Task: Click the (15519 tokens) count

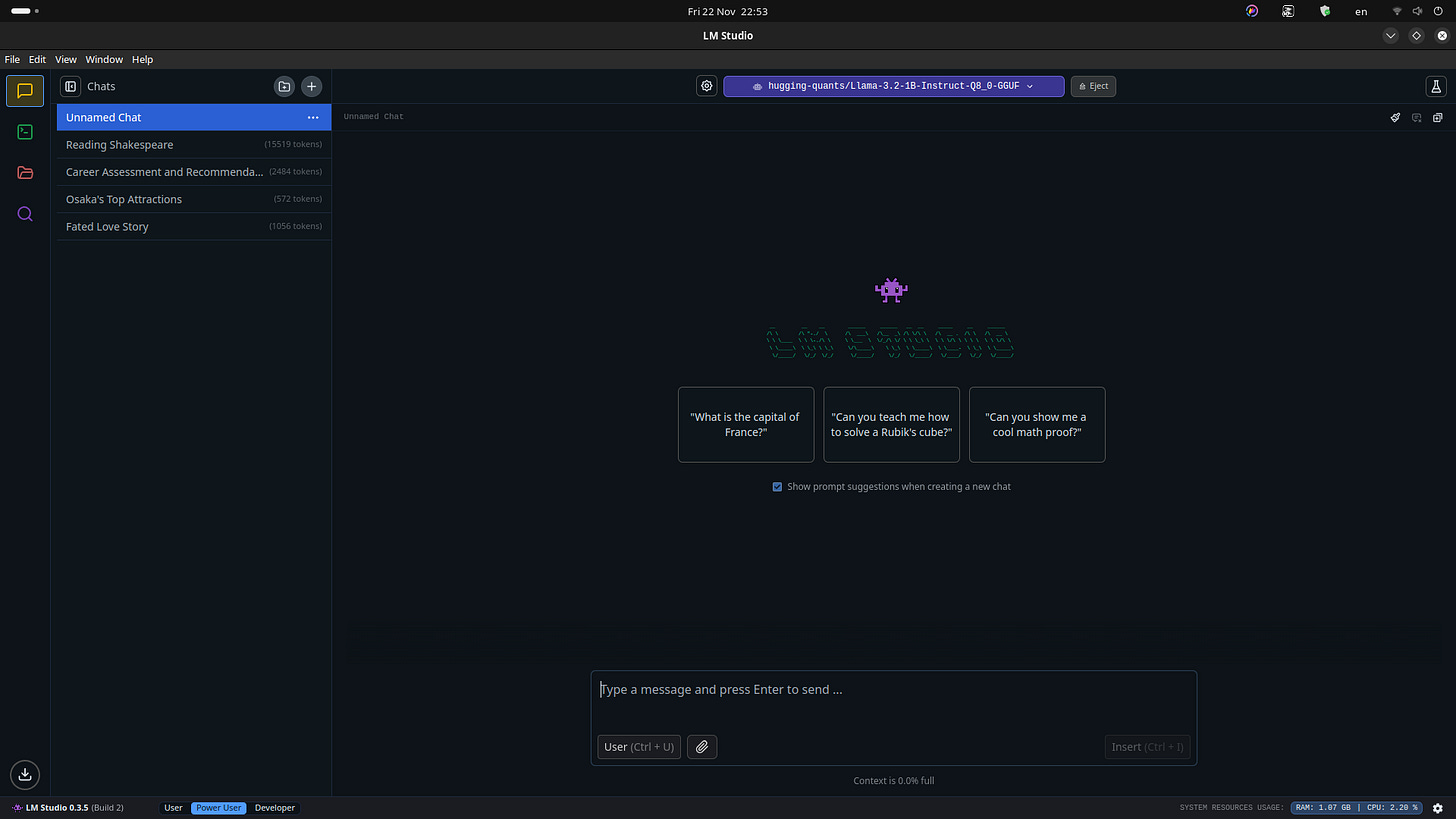Action: [x=293, y=145]
